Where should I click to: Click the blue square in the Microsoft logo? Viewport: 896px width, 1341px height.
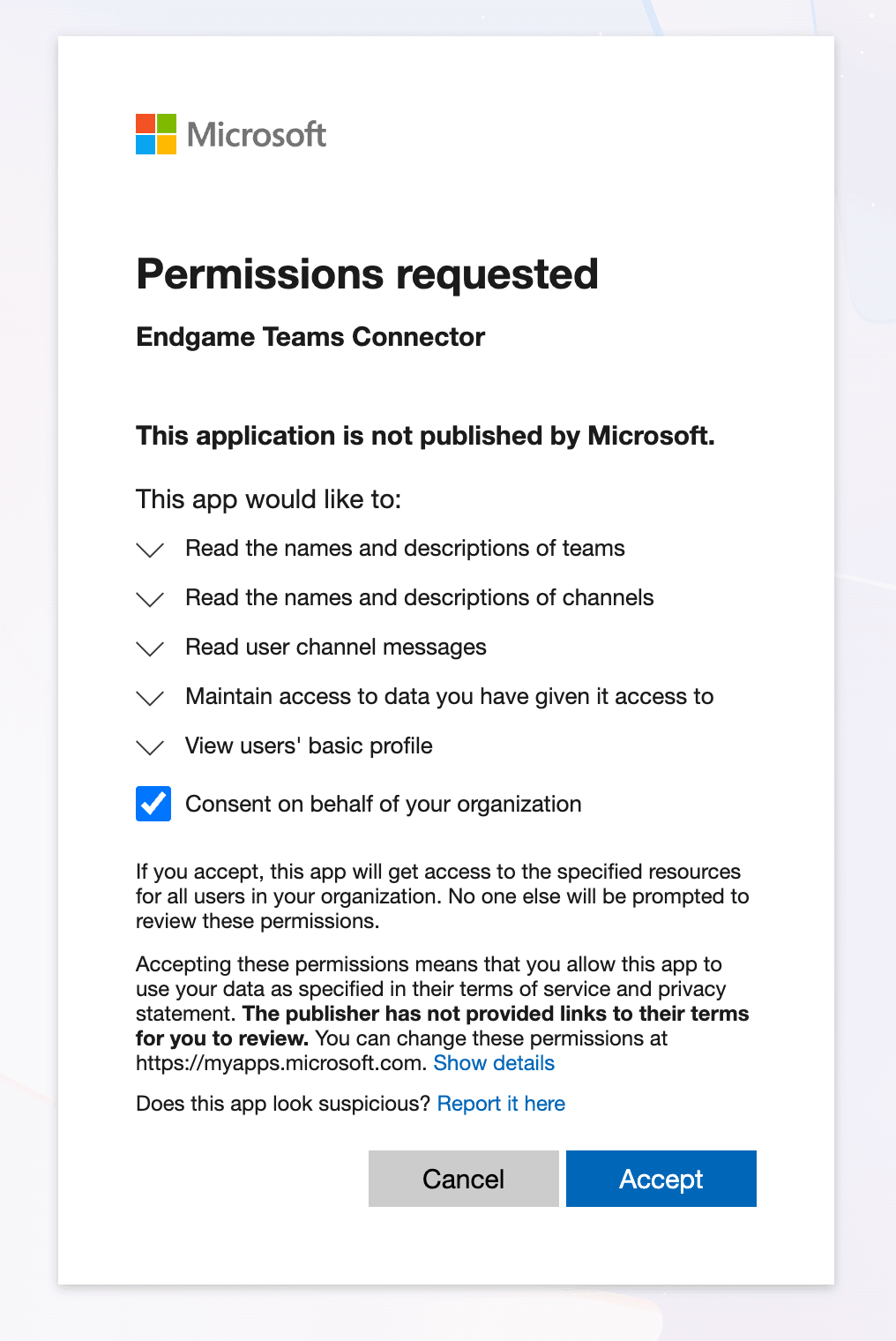pos(145,146)
